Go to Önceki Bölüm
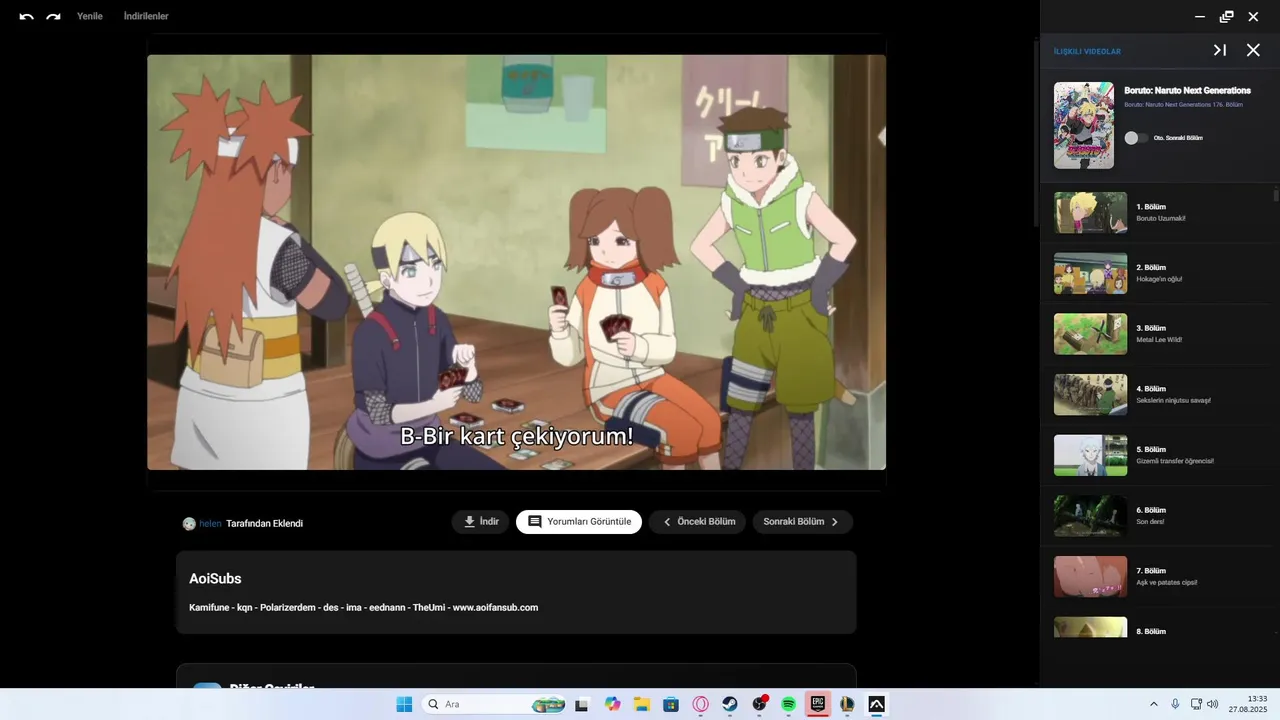This screenshot has height=720, width=1280. 697,521
